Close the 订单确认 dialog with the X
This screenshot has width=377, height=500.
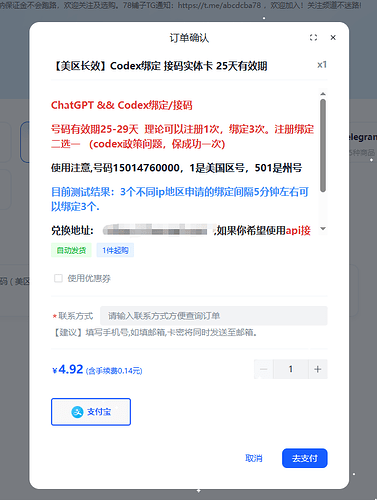click(x=333, y=38)
